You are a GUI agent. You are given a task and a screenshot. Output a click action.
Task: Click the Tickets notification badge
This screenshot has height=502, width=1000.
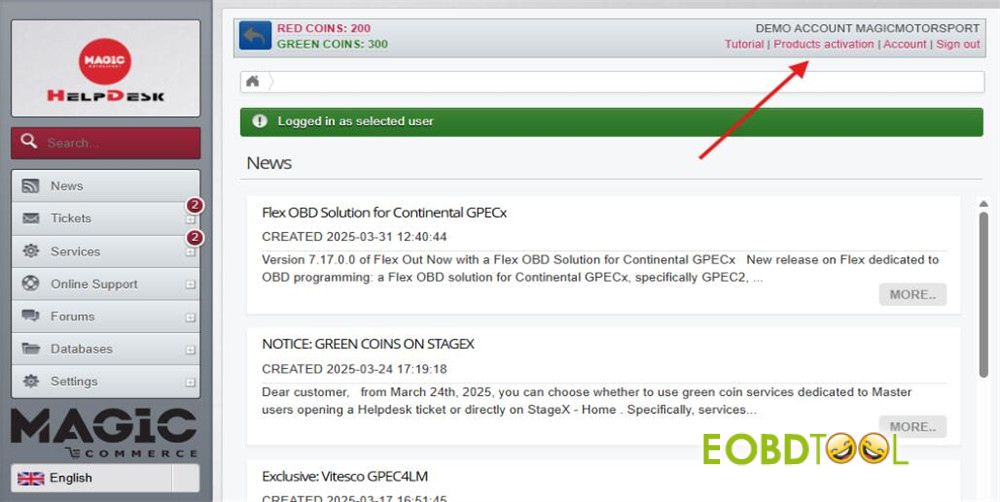coord(195,205)
